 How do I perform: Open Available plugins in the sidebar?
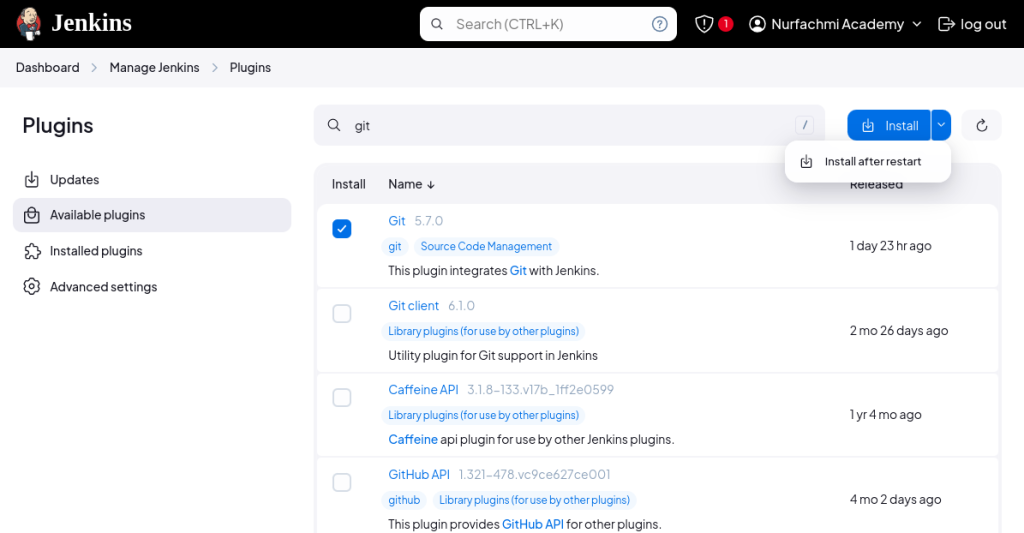[x=152, y=215]
